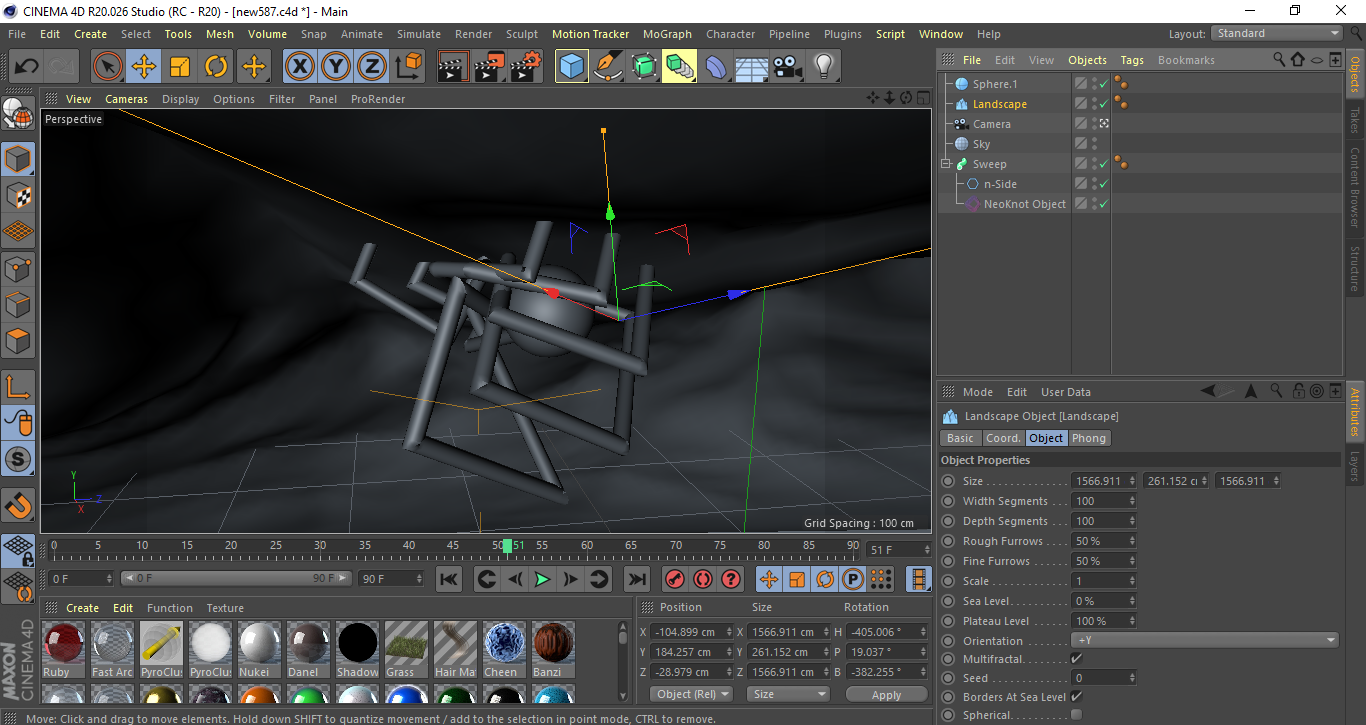The width and height of the screenshot is (1366, 725).
Task: Click Scale value stepper arrows
Action: (1132, 581)
